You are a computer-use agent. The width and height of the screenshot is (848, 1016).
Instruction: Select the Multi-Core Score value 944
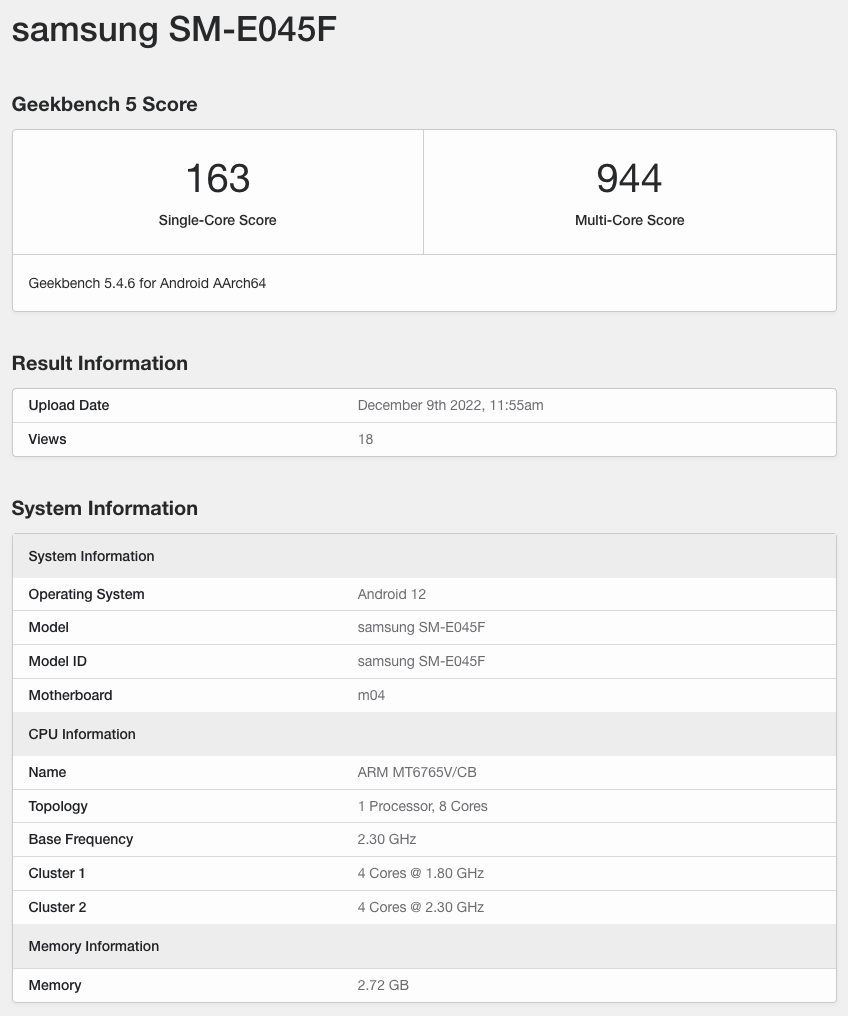(629, 179)
